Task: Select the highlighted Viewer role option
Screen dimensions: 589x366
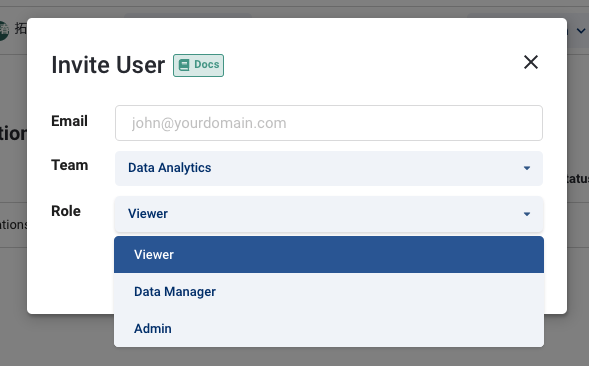Action: coord(329,254)
